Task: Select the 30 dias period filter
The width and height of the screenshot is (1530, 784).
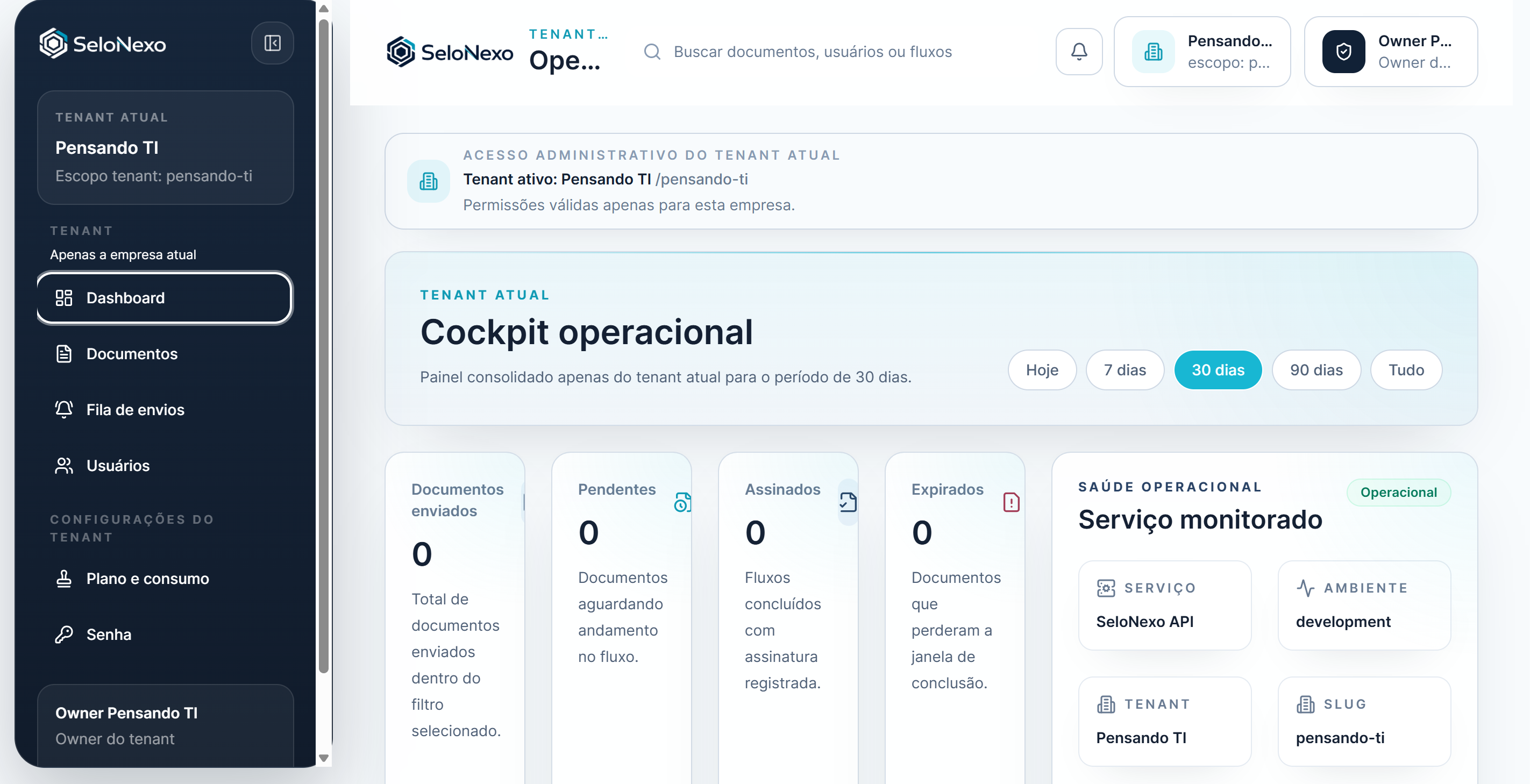Action: click(1218, 370)
